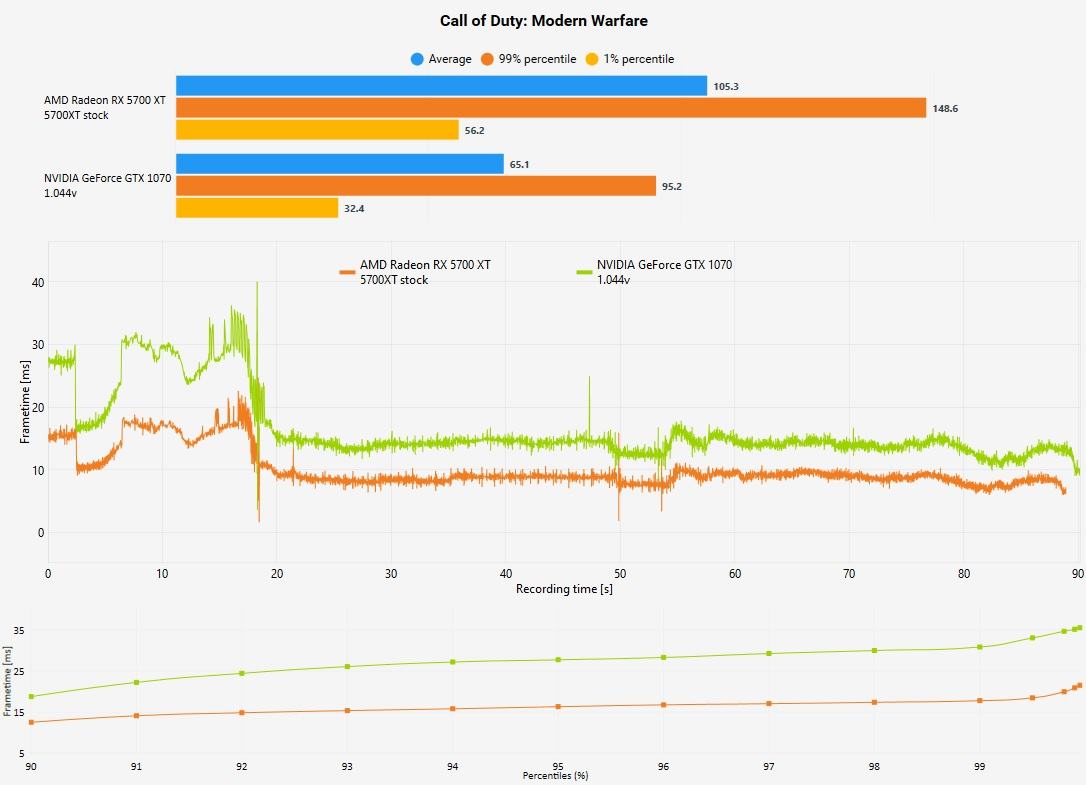Click the Frametime [ms] axis title of the line graph
The image size is (1086, 785).
25,402
